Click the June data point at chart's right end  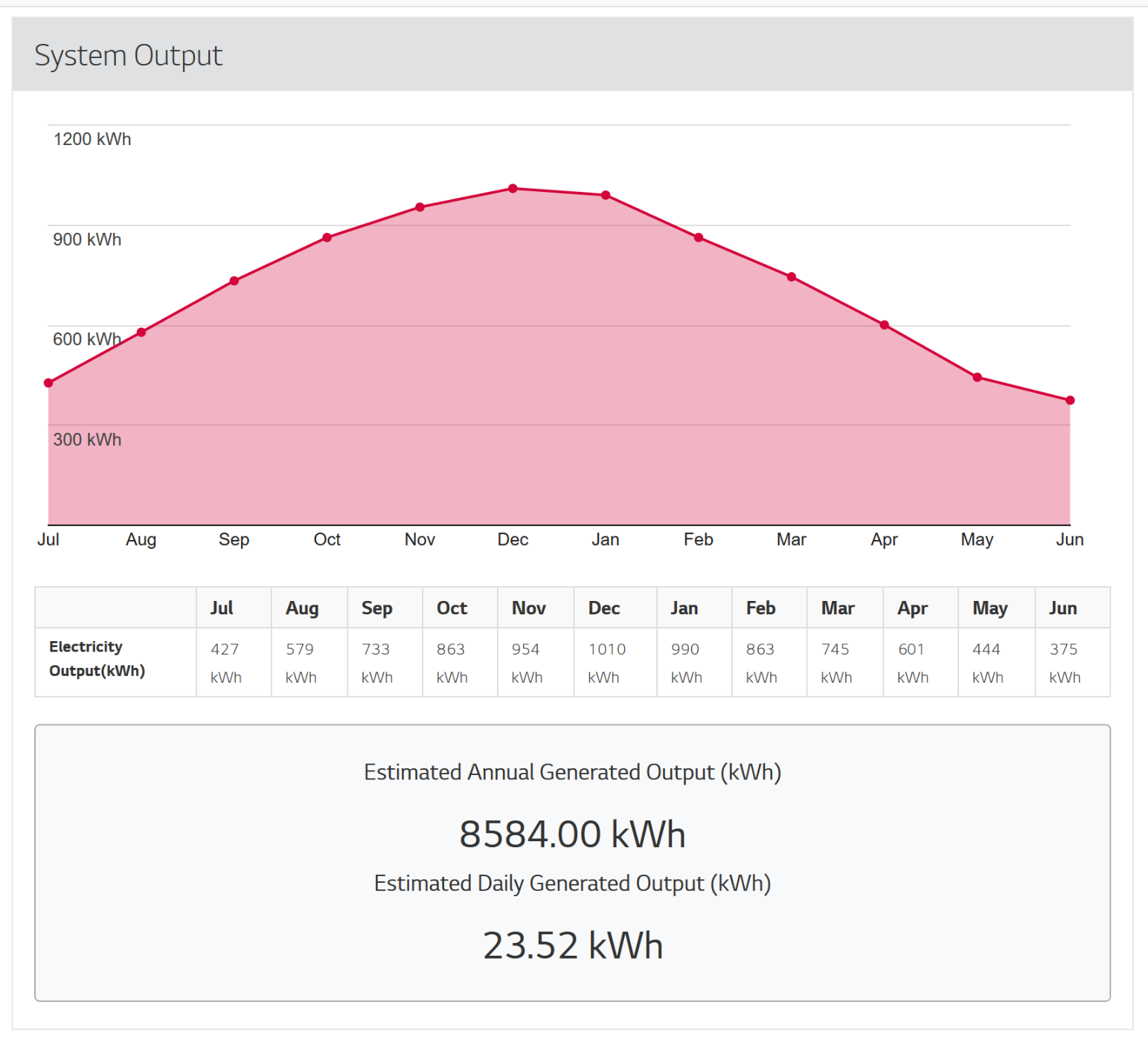(1070, 399)
